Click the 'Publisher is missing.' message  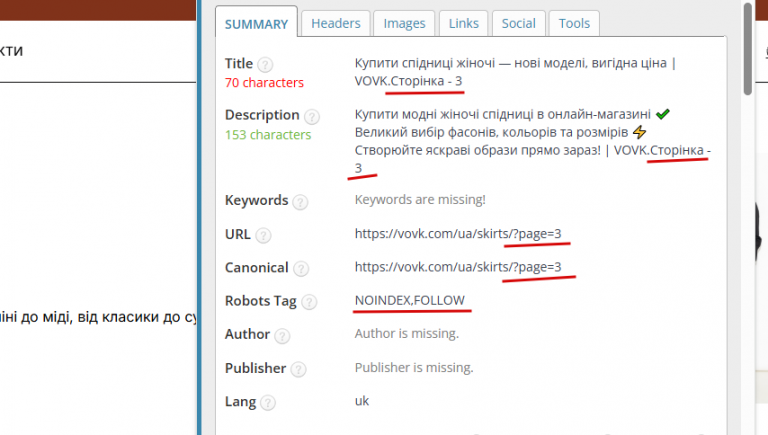414,367
